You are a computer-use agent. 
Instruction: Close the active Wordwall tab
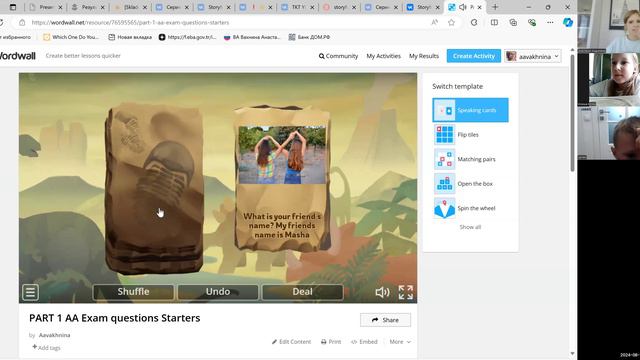[480, 7]
